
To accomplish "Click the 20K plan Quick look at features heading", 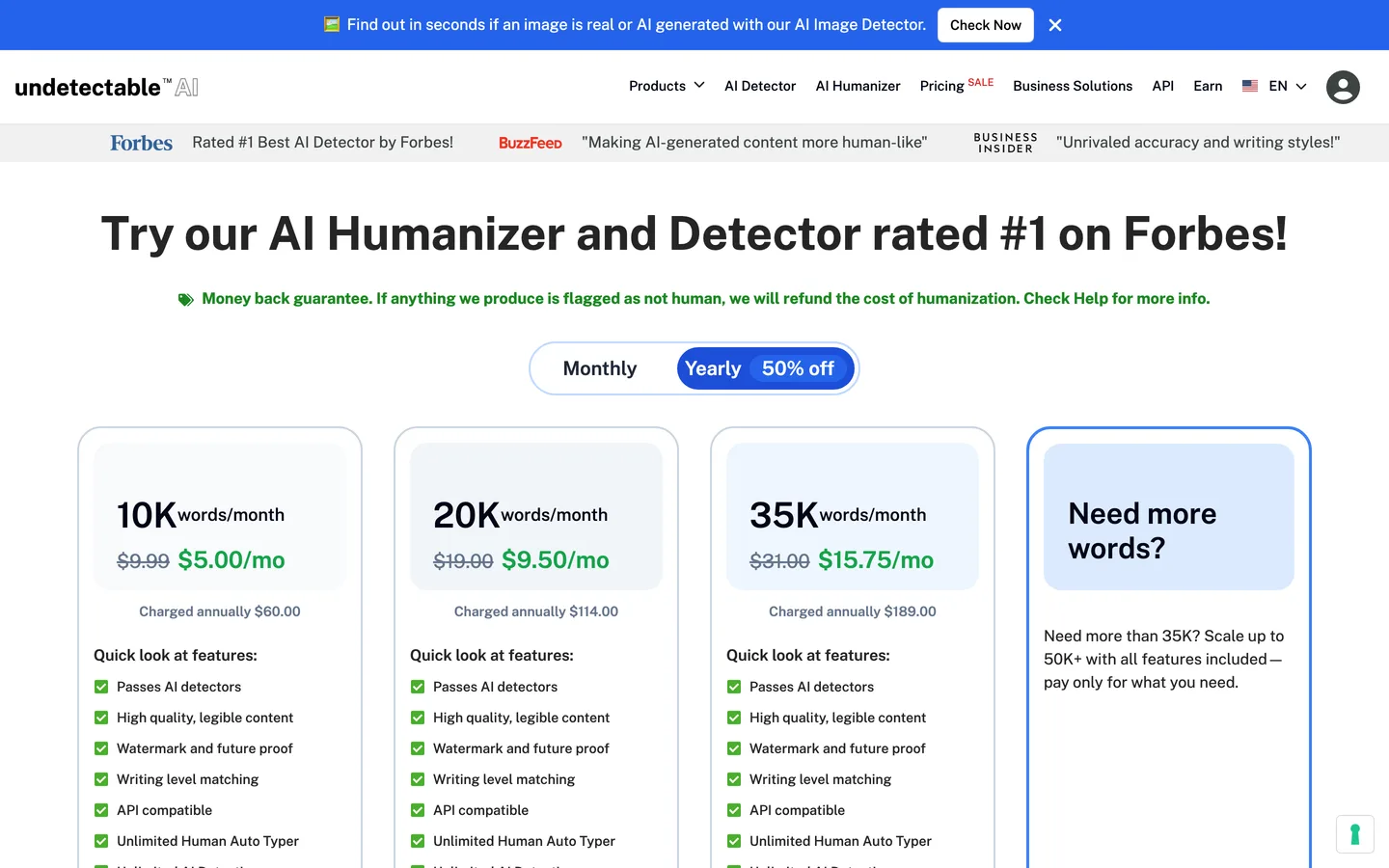I will point(492,655).
